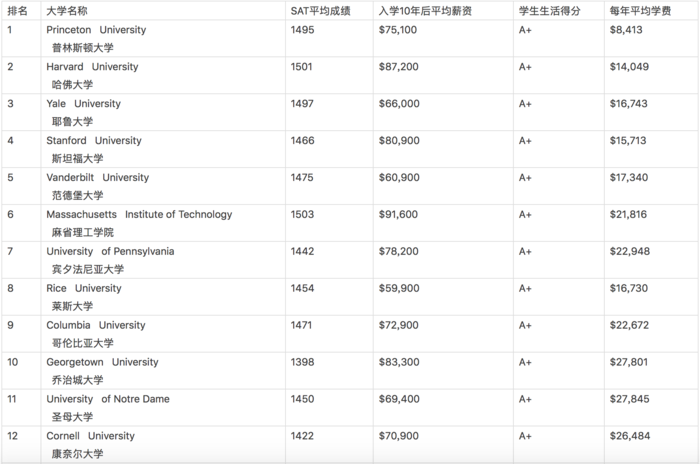The height and width of the screenshot is (464, 700).
Task: Select the Yale University name
Action: click(83, 104)
